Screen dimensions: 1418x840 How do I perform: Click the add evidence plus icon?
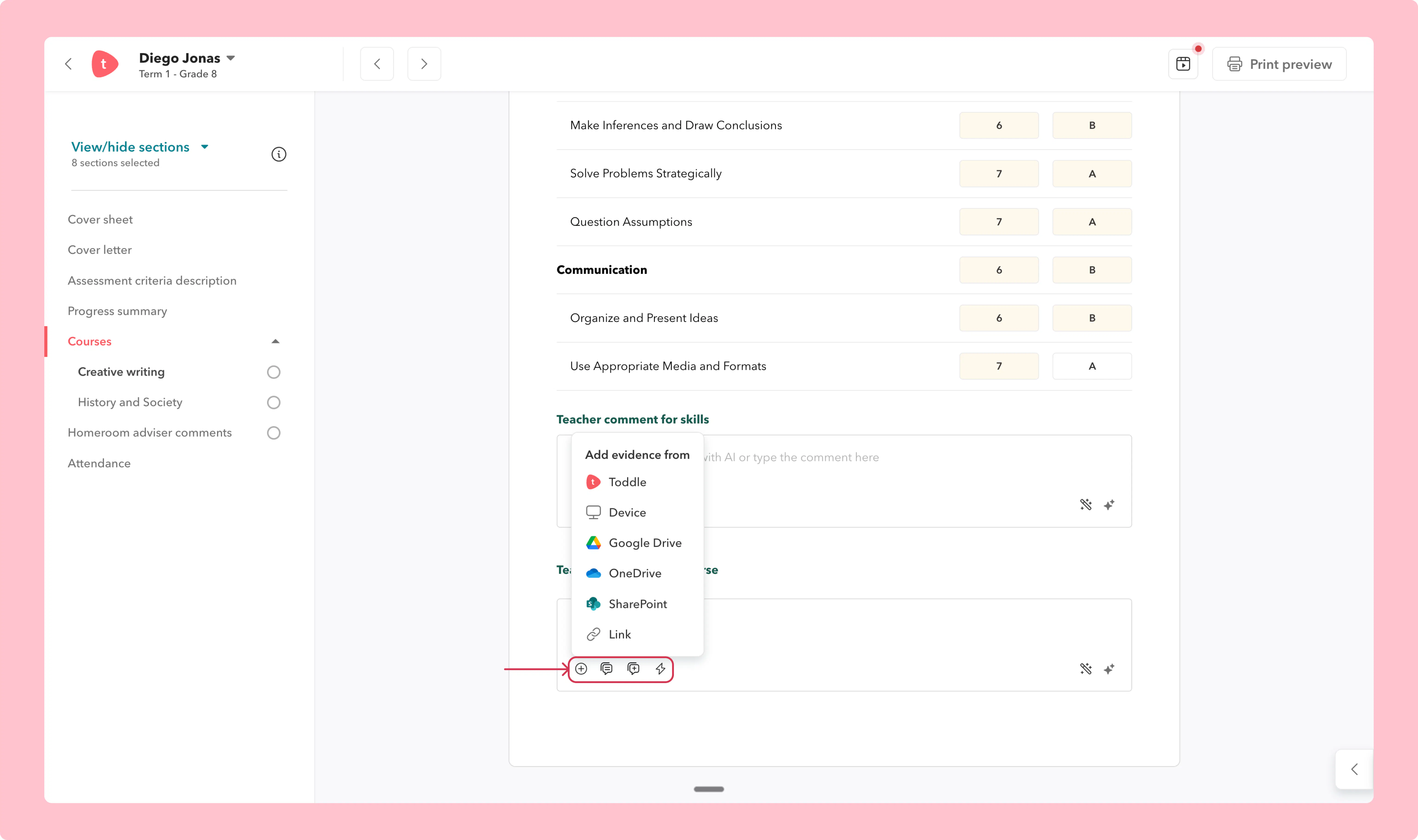pos(581,669)
